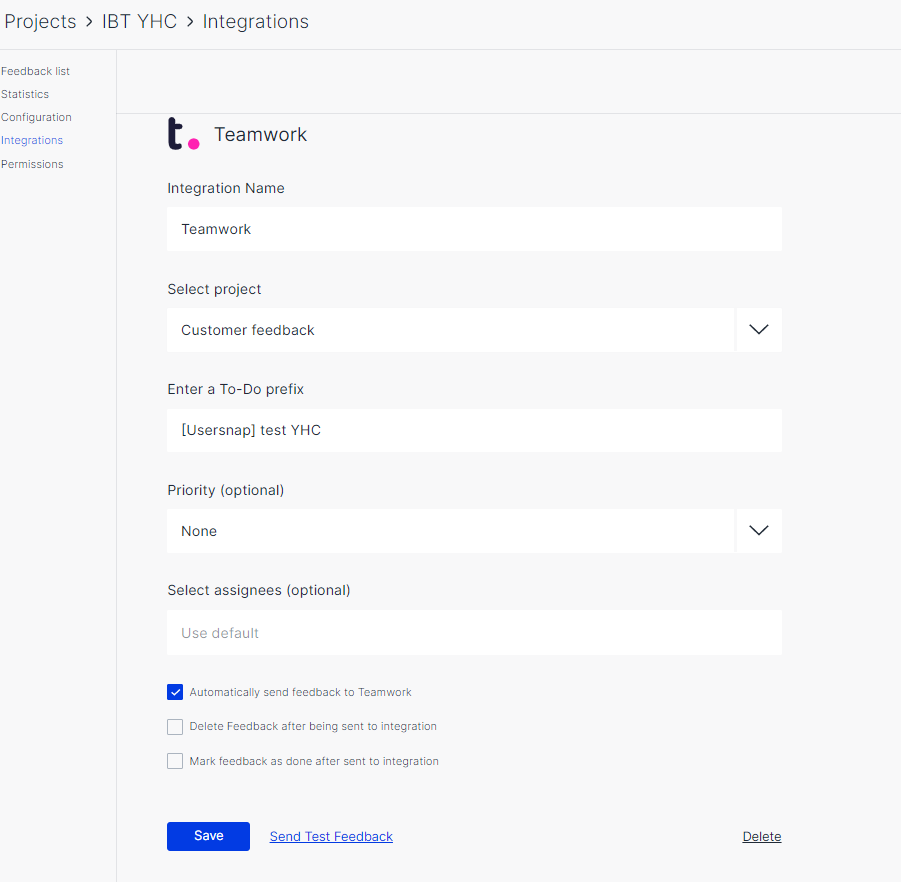Click the Teamwork heading text

pyautogui.click(x=260, y=134)
